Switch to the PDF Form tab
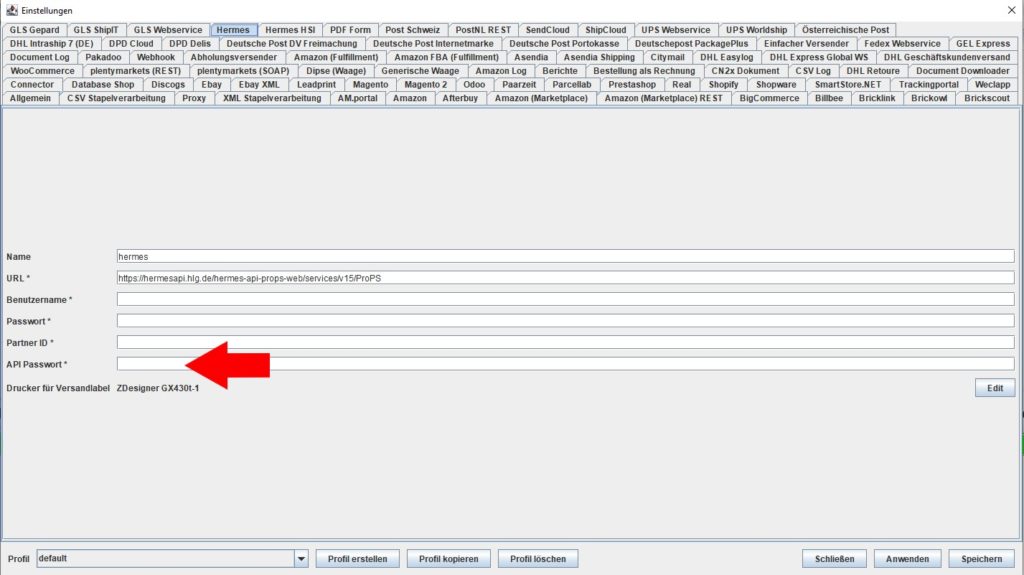This screenshot has height=575, width=1024. [350, 30]
